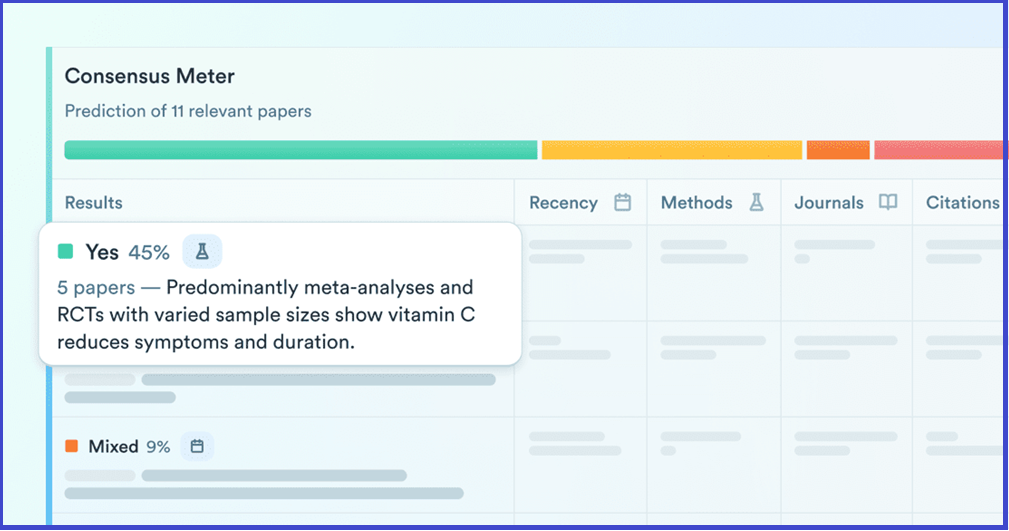Select the orange Mixed legend square
The height and width of the screenshot is (531, 1009).
point(71,446)
